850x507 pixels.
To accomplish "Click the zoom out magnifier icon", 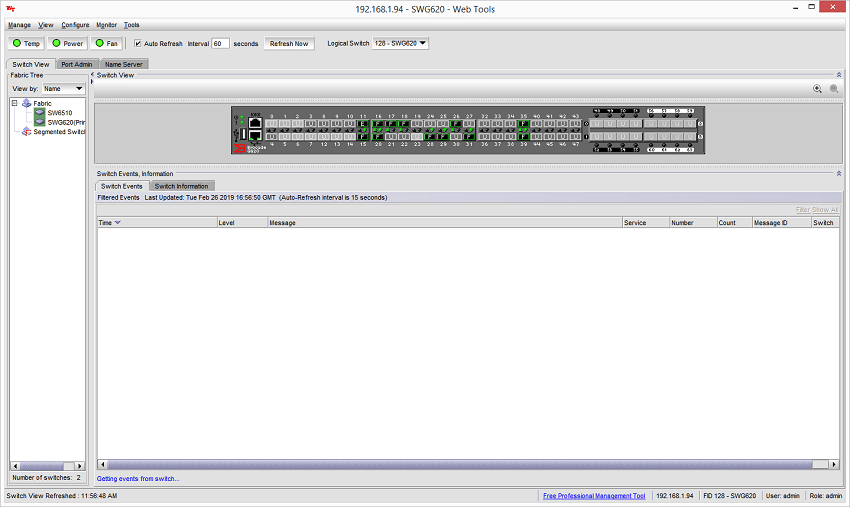I will click(834, 88).
